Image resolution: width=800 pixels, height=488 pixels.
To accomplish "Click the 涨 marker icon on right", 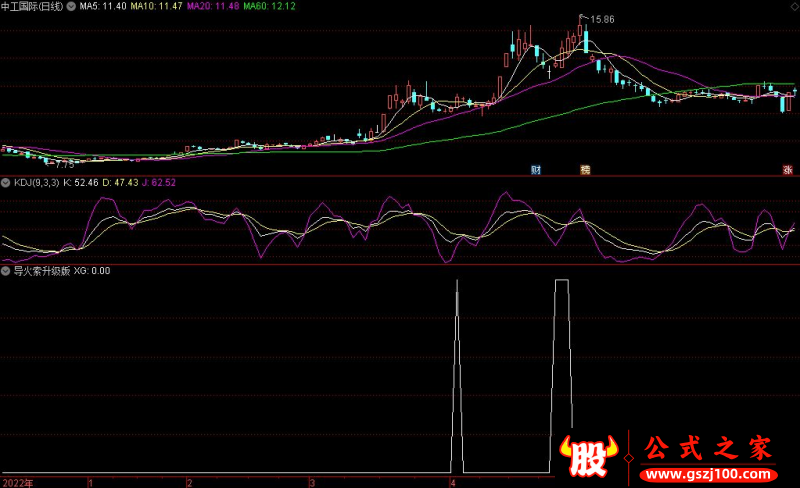I will click(787, 170).
